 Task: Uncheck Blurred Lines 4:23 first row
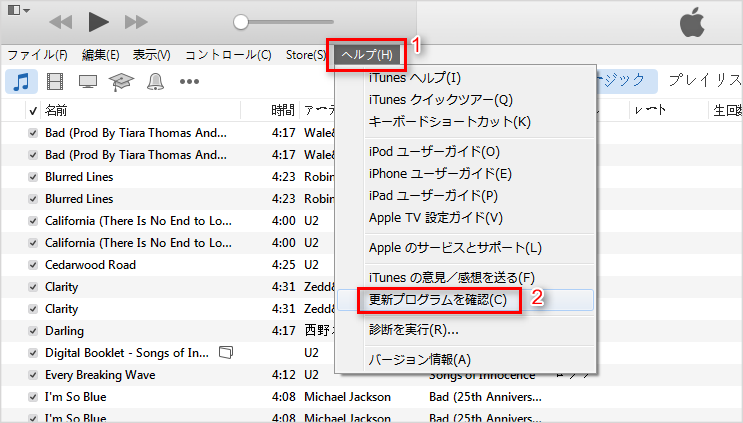[x=33, y=177]
